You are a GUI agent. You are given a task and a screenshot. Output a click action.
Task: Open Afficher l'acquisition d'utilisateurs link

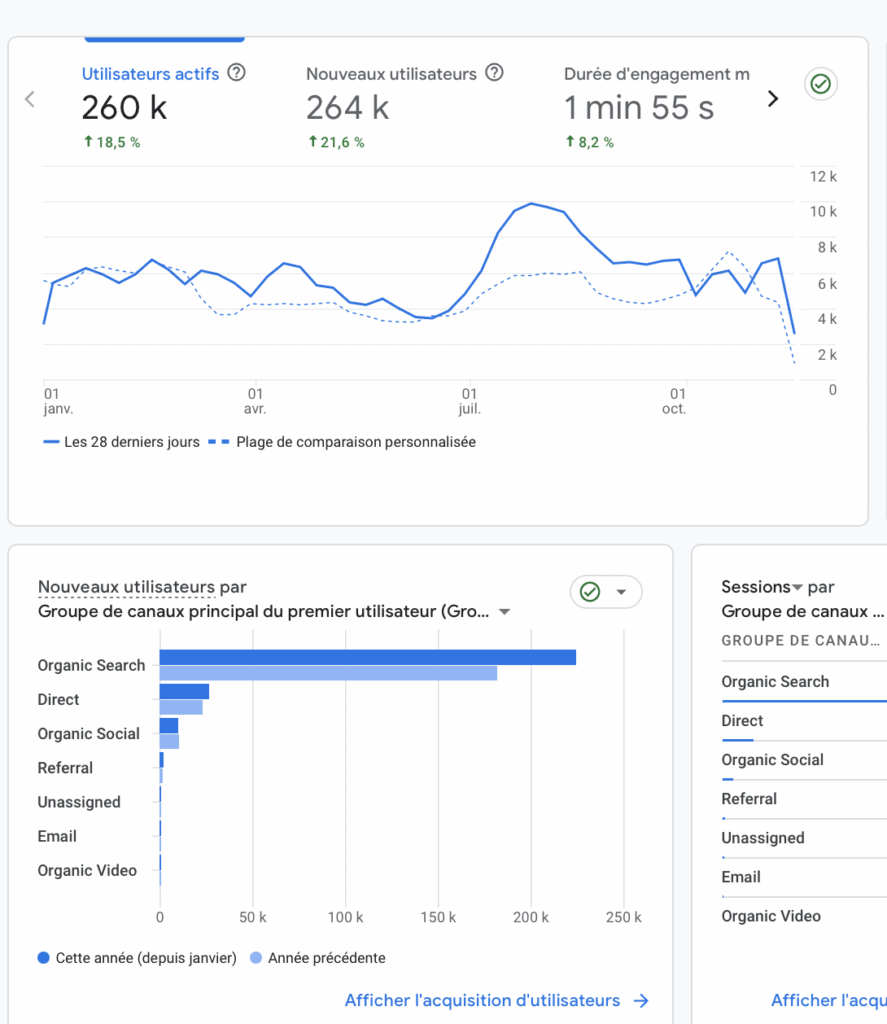(482, 1000)
